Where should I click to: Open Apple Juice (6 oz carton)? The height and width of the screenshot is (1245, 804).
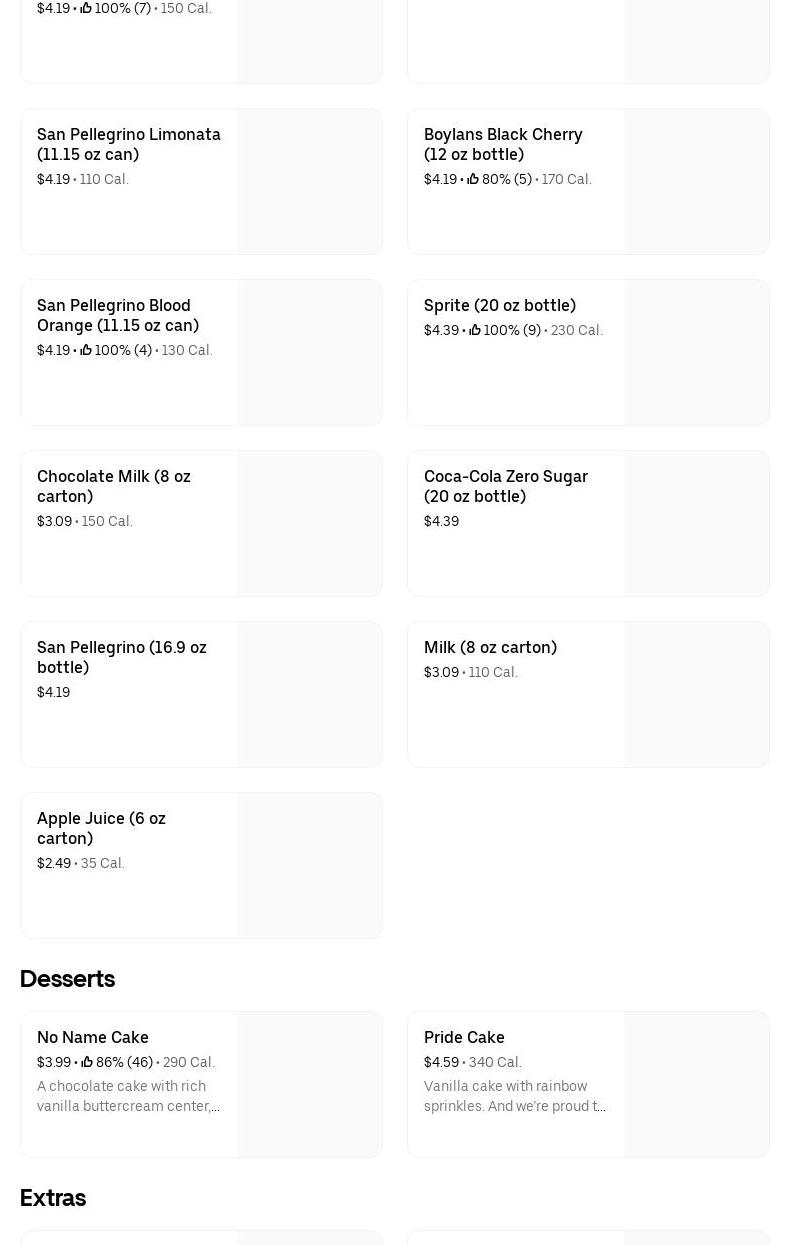(x=101, y=828)
